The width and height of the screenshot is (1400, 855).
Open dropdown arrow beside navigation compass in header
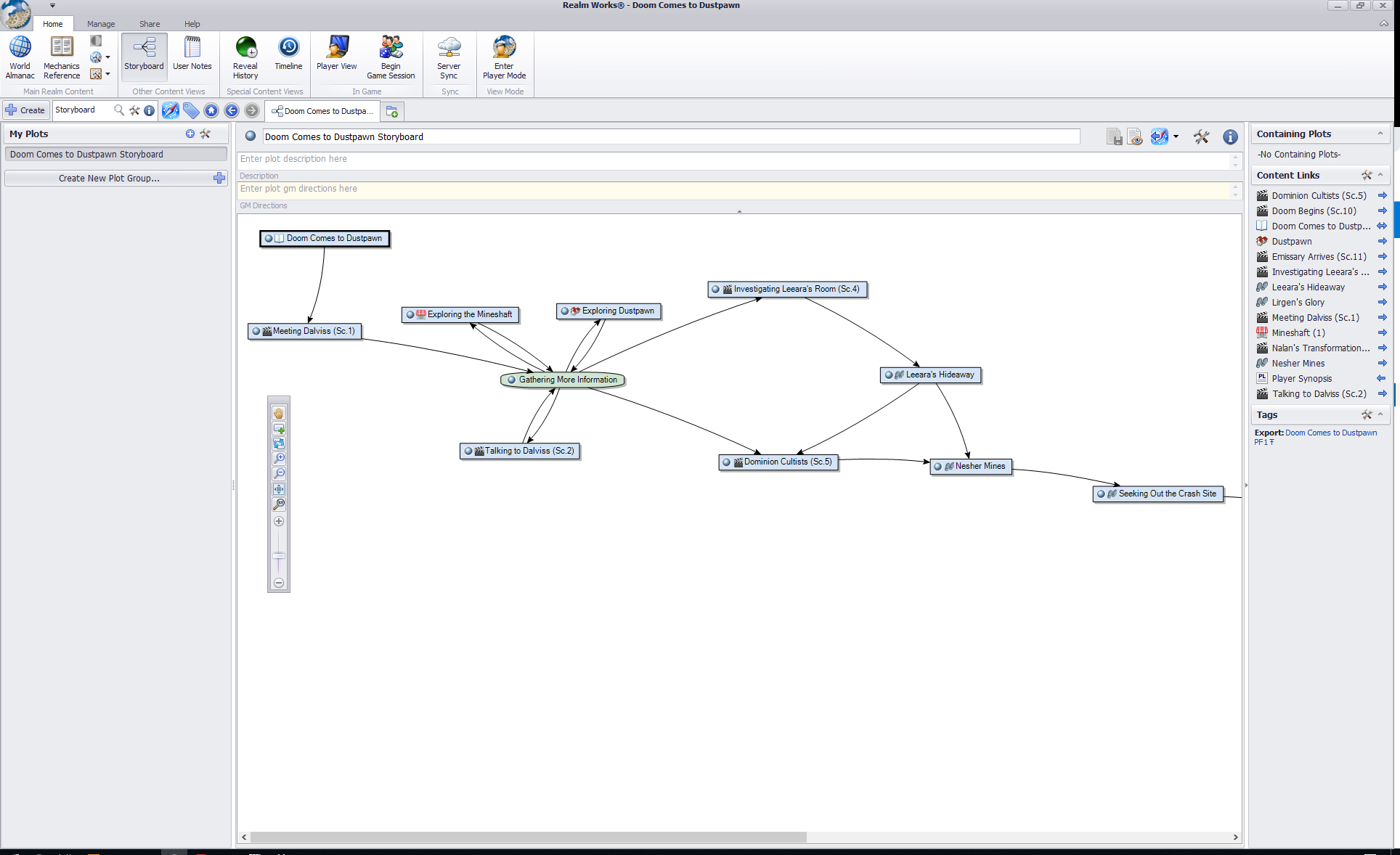1176,136
